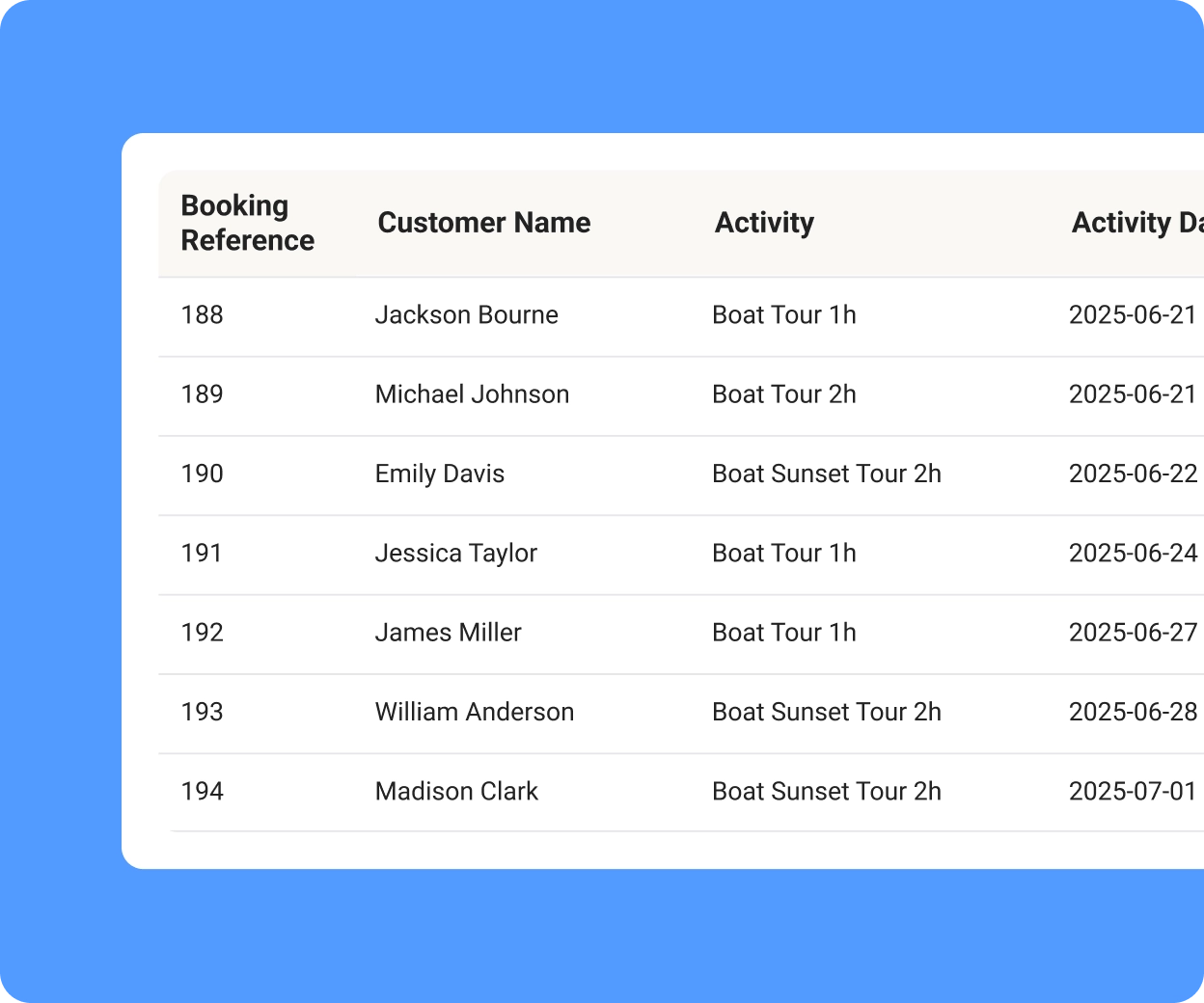Click Boat Tour 1h in Jessica Taylor row
The image size is (1204, 1003).
[784, 554]
